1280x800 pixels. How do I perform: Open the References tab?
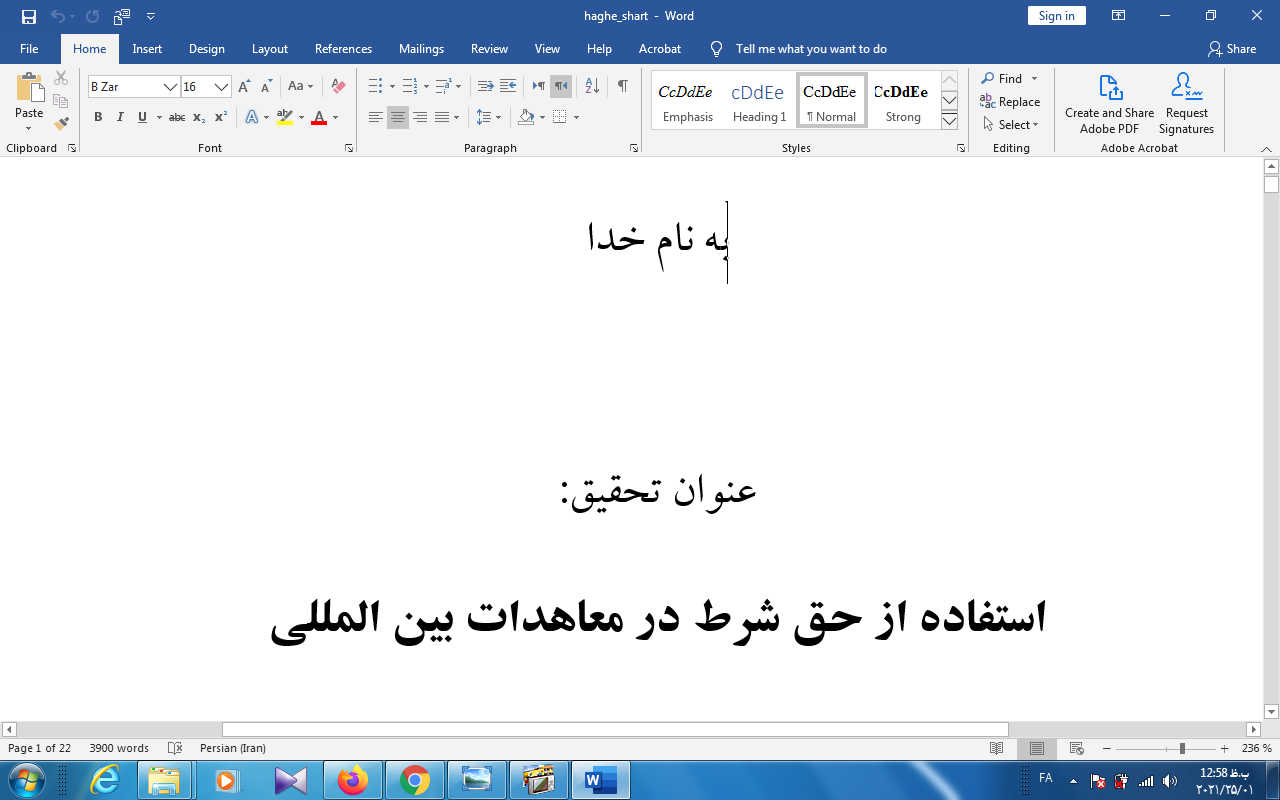tap(343, 49)
